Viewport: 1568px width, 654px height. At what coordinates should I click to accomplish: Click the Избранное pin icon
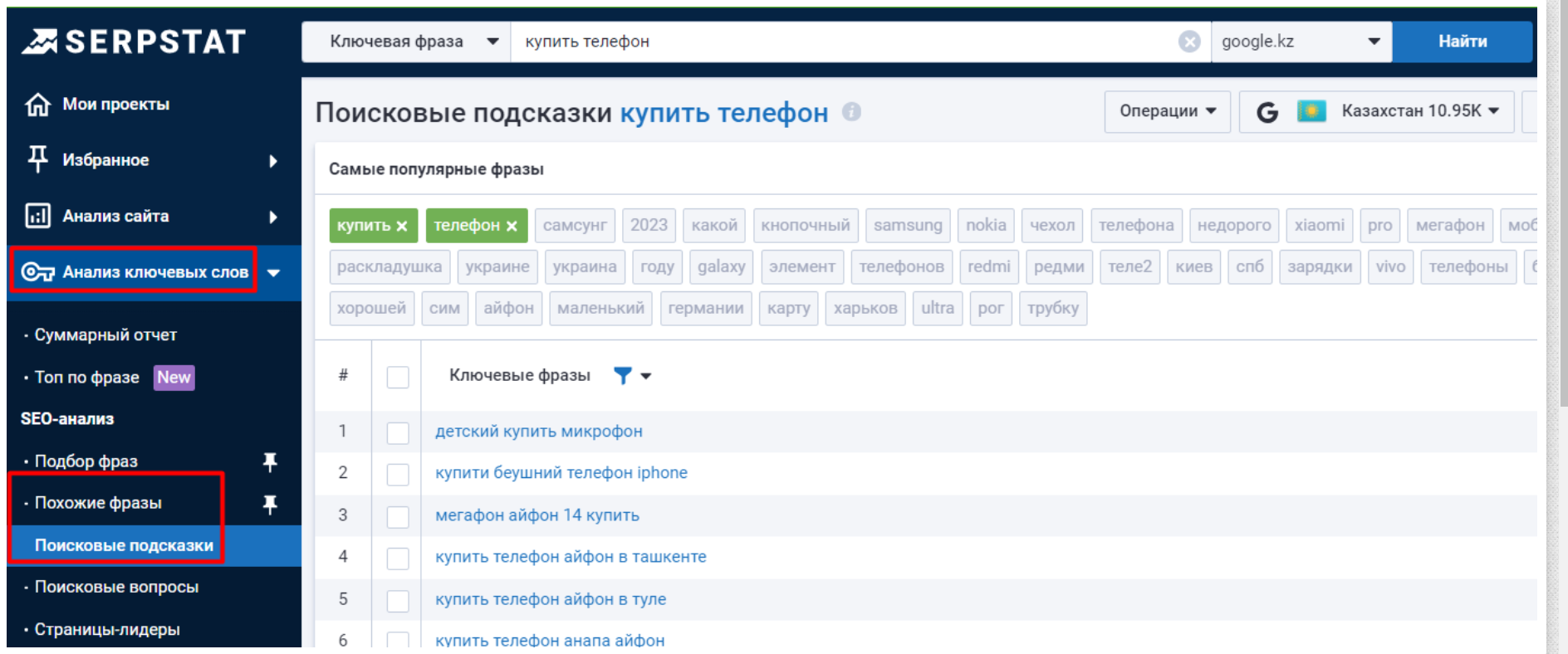pyautogui.click(x=37, y=159)
